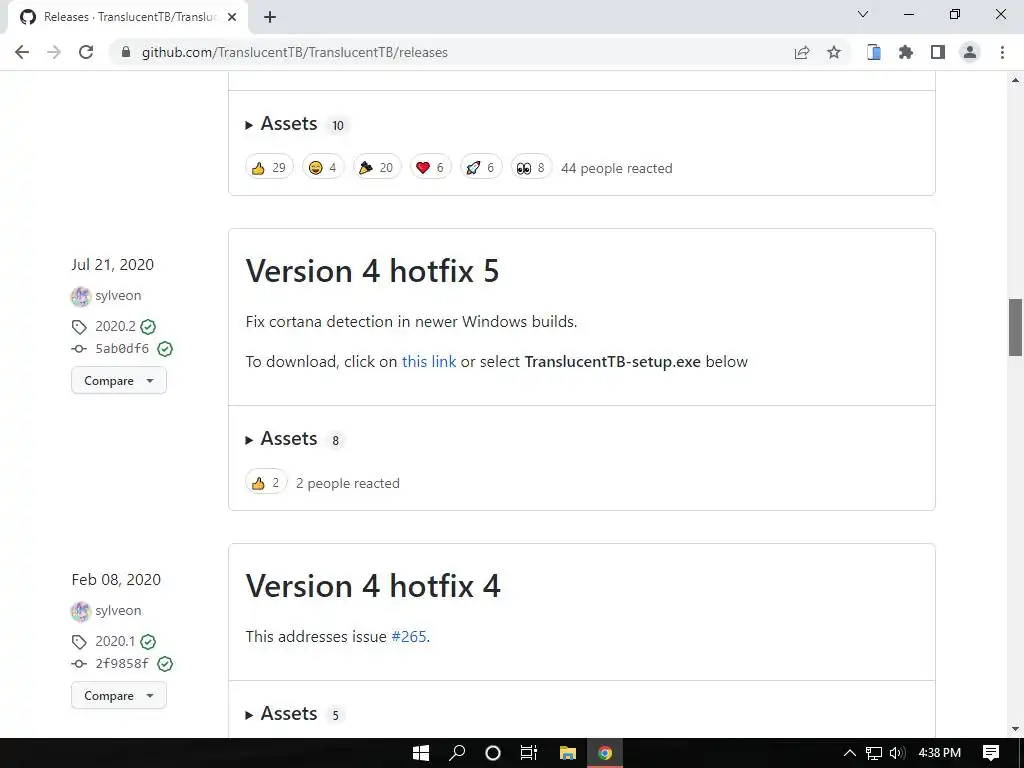Open tag 2020.1
The image size is (1024, 768).
[115, 641]
